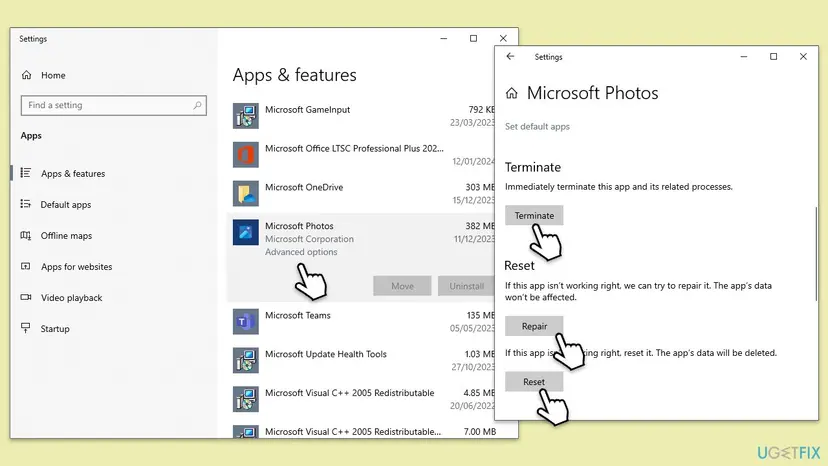
Task: Go to Home in Settings sidebar
Action: click(53, 76)
